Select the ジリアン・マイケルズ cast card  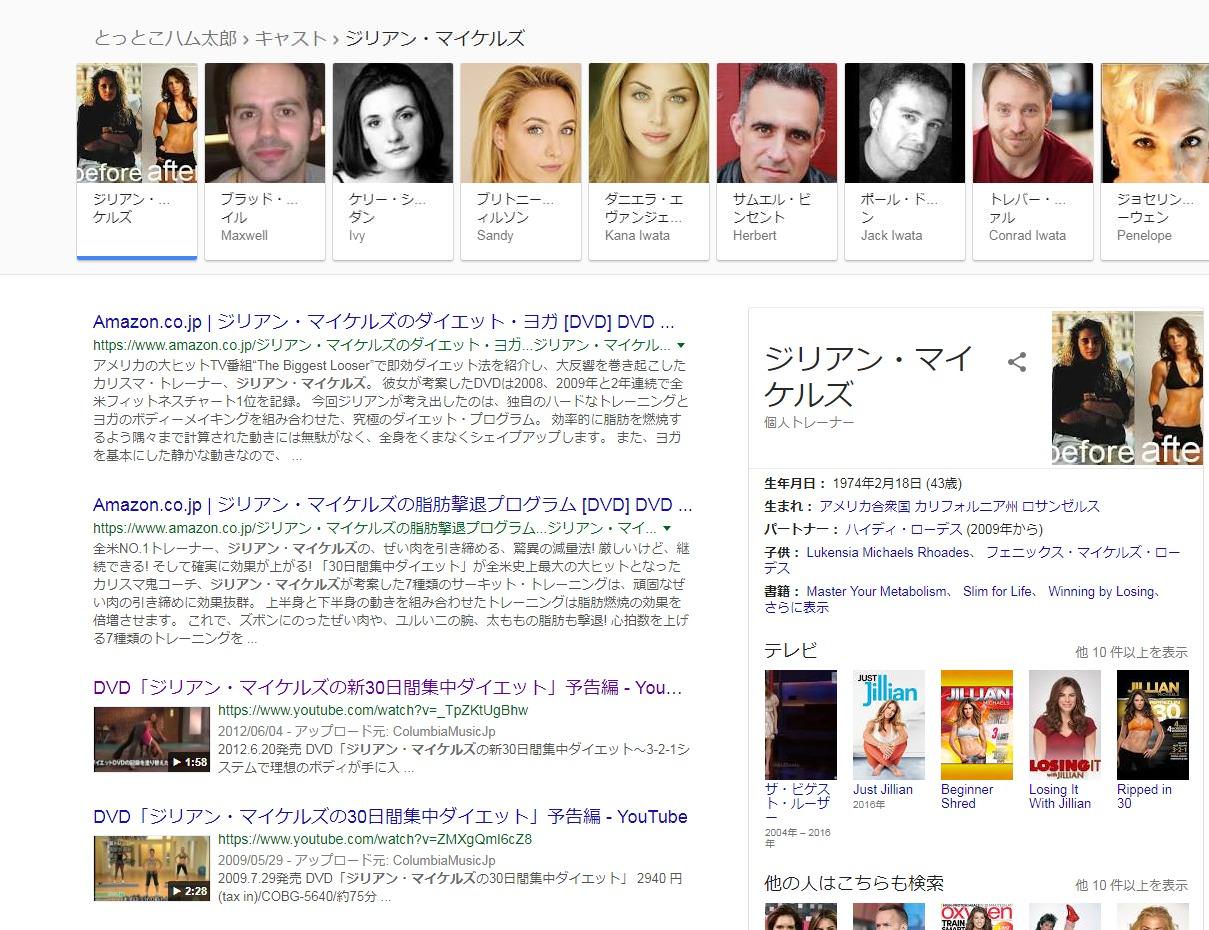coord(137,161)
